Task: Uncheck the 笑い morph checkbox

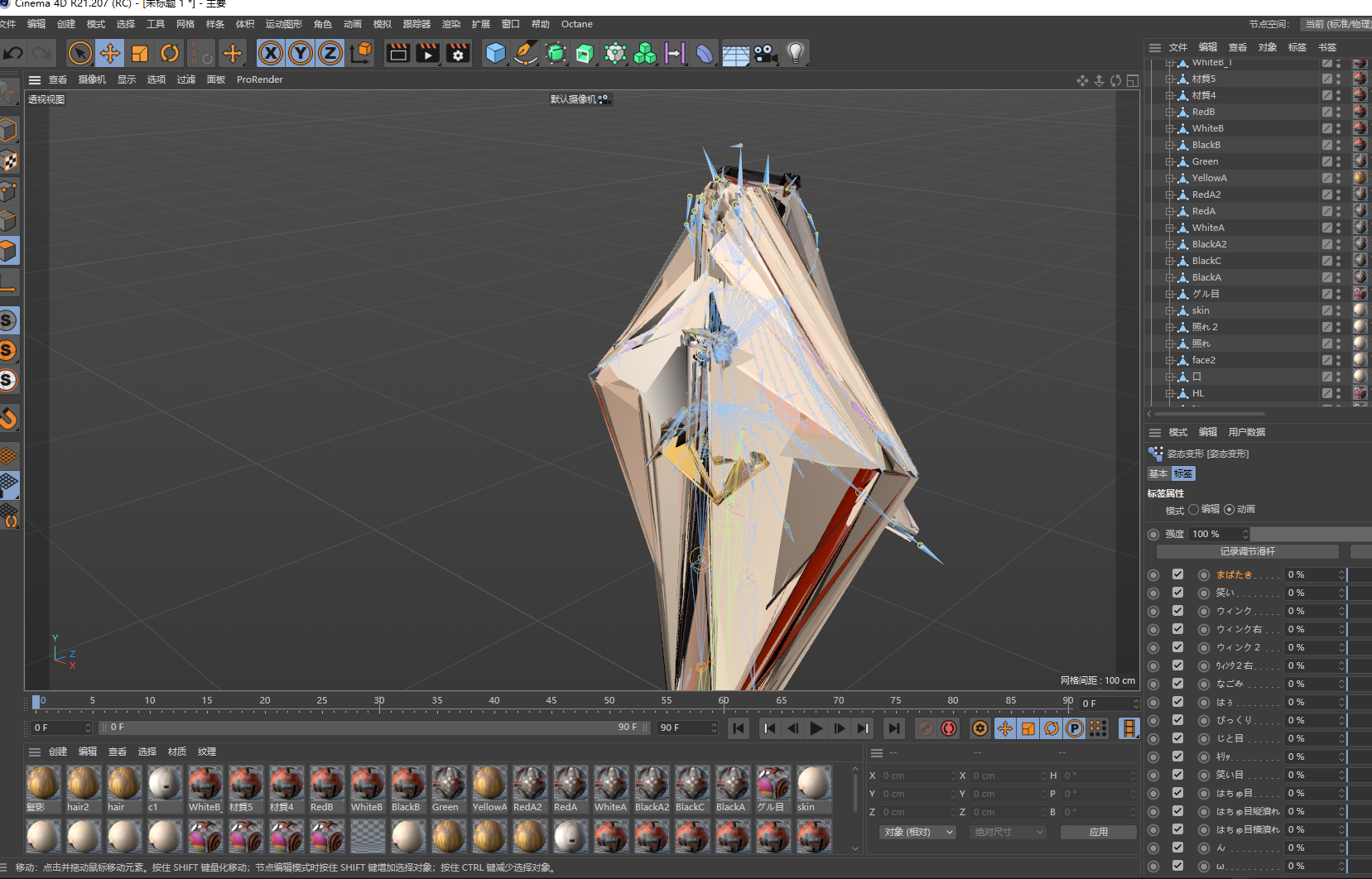Action: click(1177, 593)
